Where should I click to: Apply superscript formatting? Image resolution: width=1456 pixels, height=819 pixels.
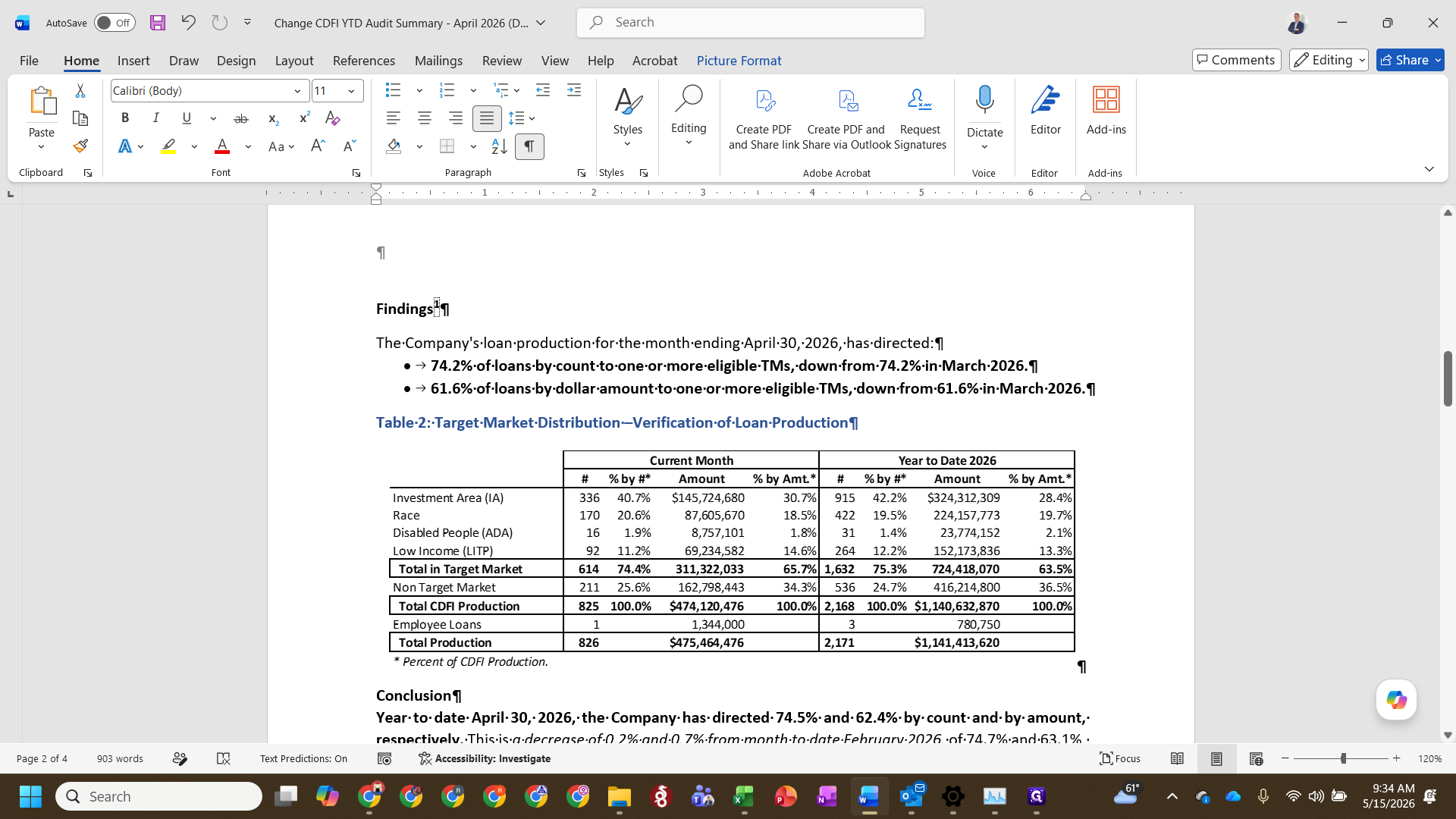[x=304, y=118]
